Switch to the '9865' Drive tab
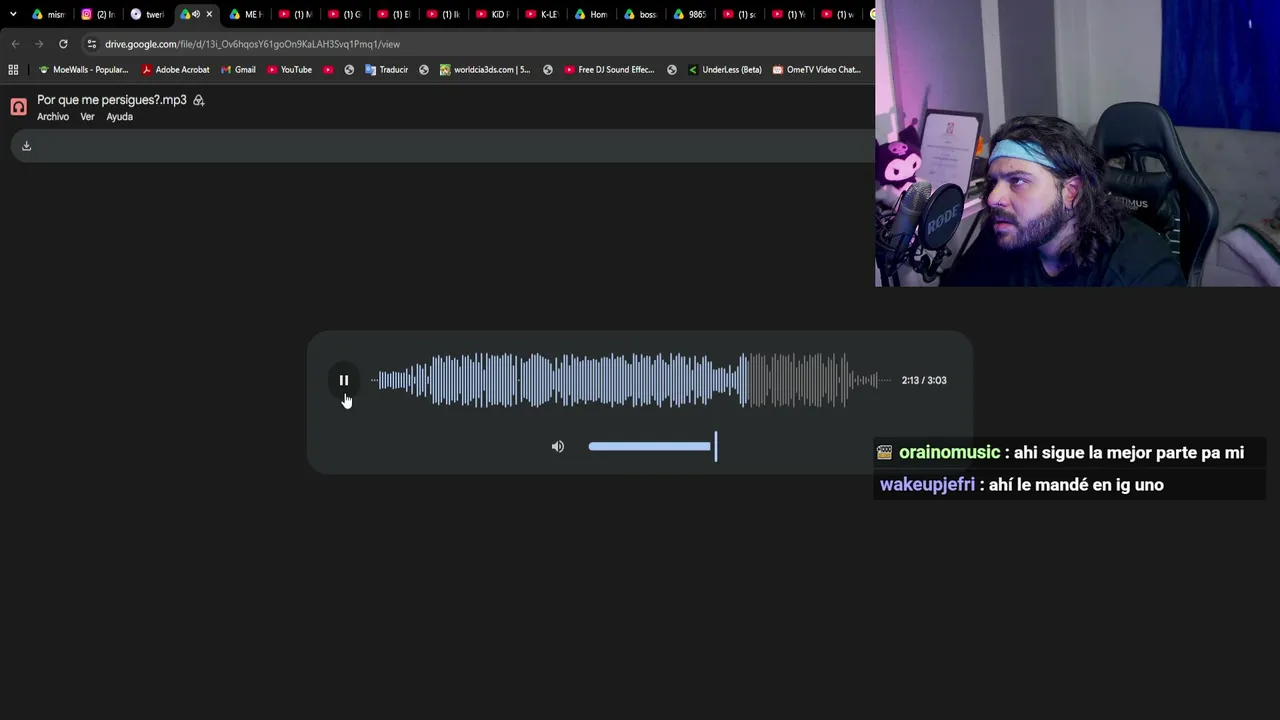Viewport: 1280px width, 720px height. [x=689, y=14]
